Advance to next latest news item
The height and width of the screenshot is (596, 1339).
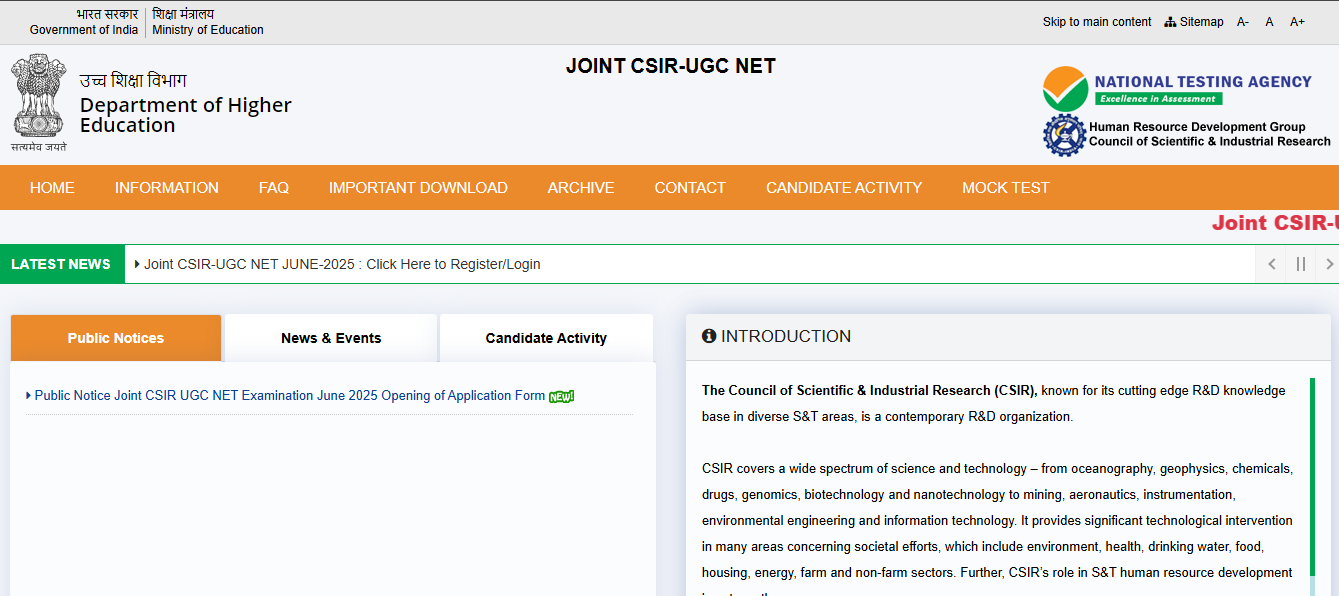pyautogui.click(x=1328, y=264)
